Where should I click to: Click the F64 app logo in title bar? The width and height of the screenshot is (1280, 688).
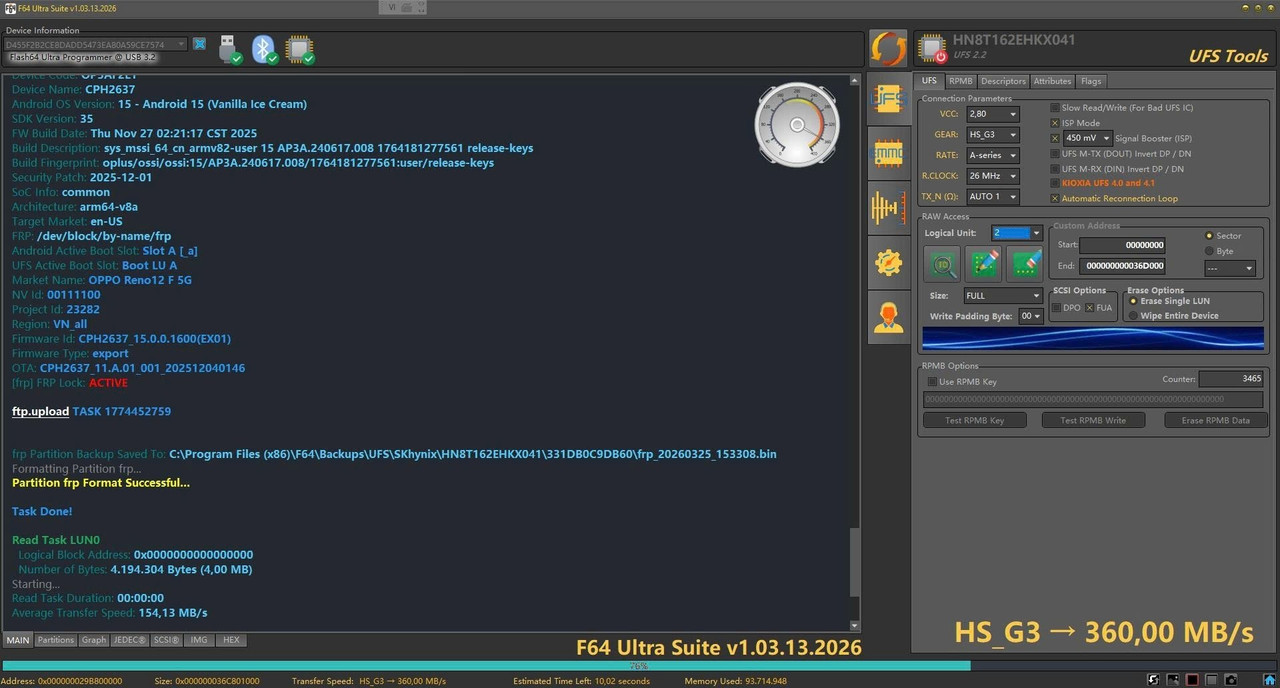(x=9, y=8)
